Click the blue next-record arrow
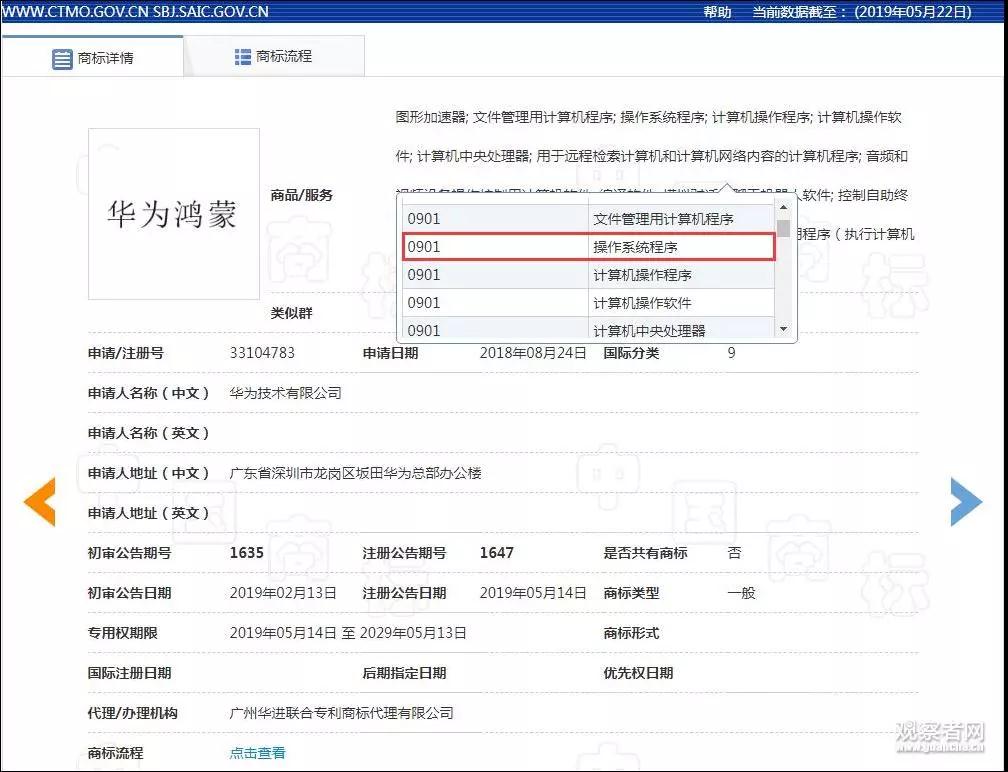The height and width of the screenshot is (772, 1008). click(965, 502)
